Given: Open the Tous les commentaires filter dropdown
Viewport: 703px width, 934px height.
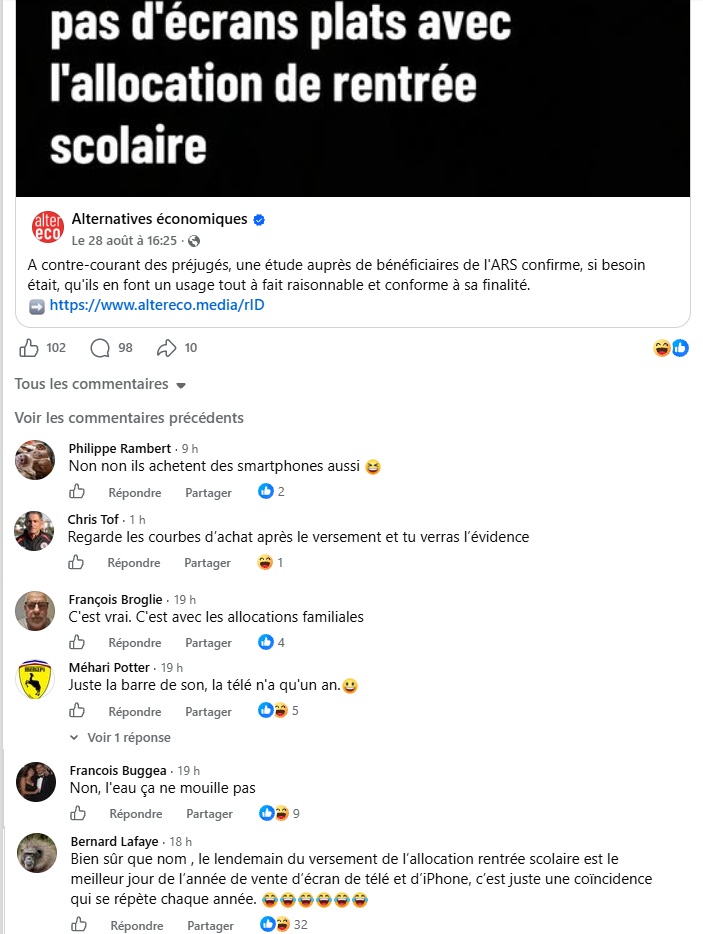Looking at the screenshot, I should click(100, 384).
